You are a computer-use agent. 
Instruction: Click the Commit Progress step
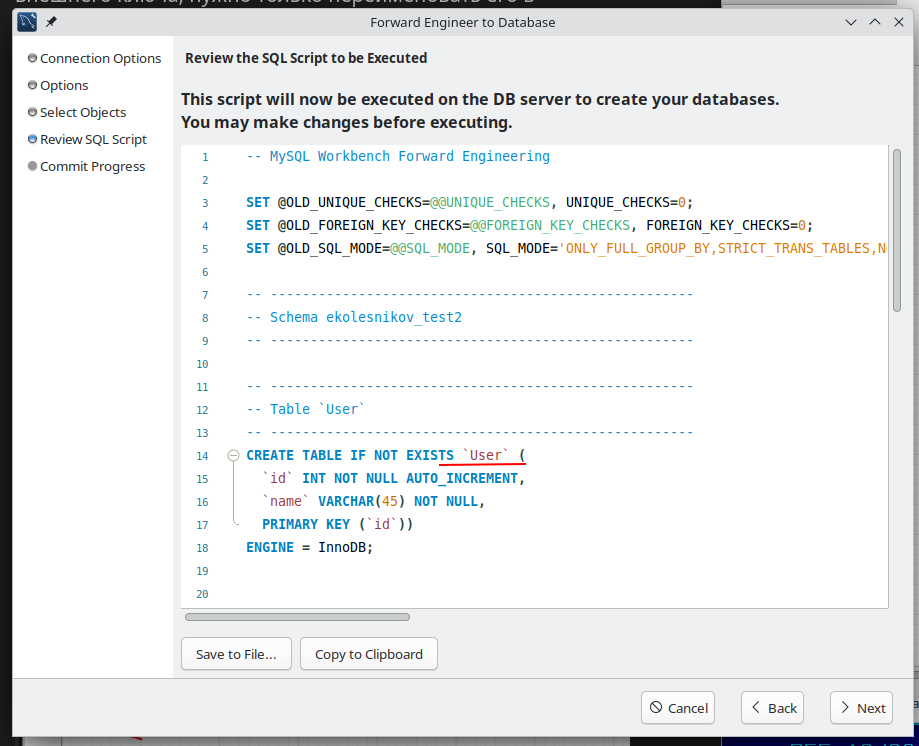point(92,167)
